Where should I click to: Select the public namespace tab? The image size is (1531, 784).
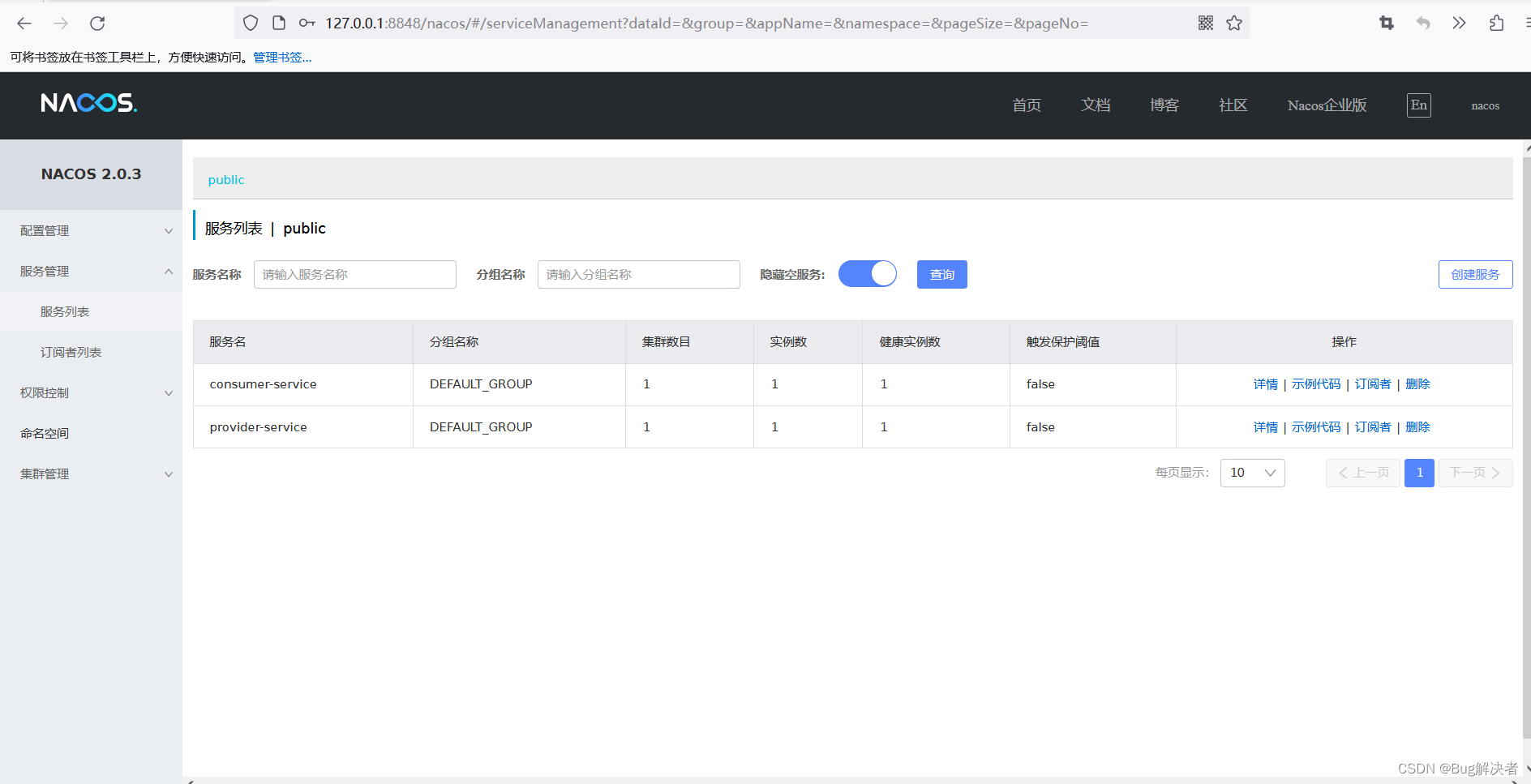pos(226,180)
